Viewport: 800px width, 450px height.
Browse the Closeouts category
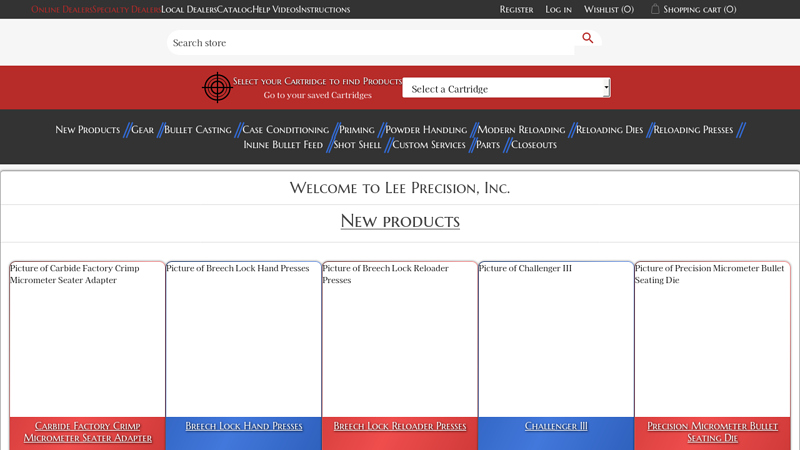click(x=533, y=145)
